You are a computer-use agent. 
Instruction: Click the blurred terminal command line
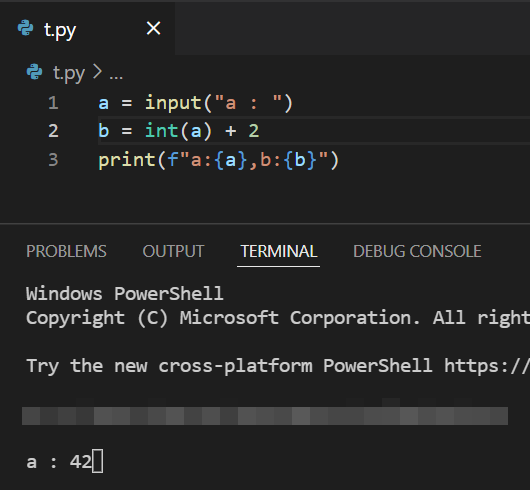(x=265, y=416)
